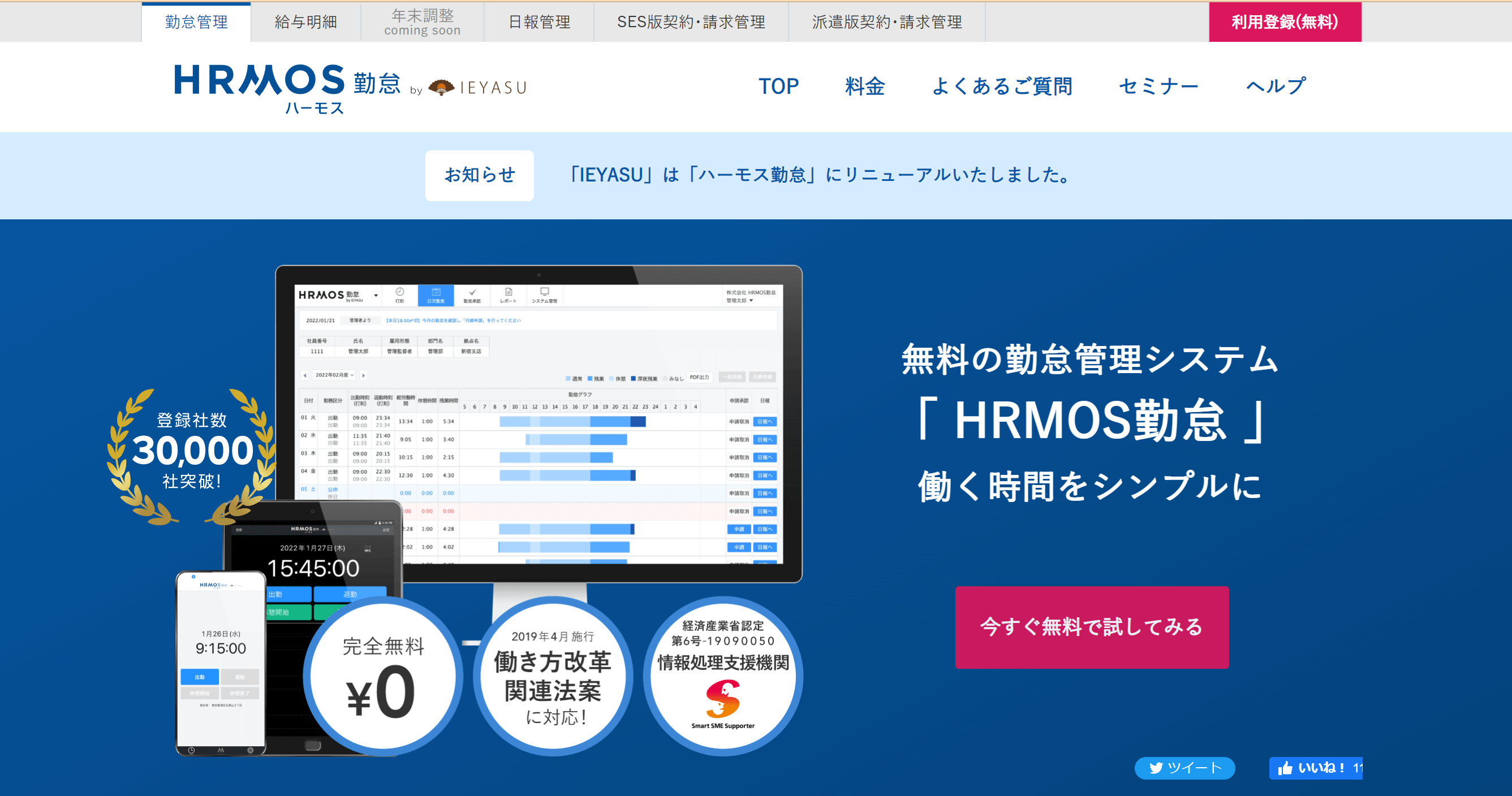Select the 年末調整 coming soon tab
Screen dimensions: 1512x796
422,21
